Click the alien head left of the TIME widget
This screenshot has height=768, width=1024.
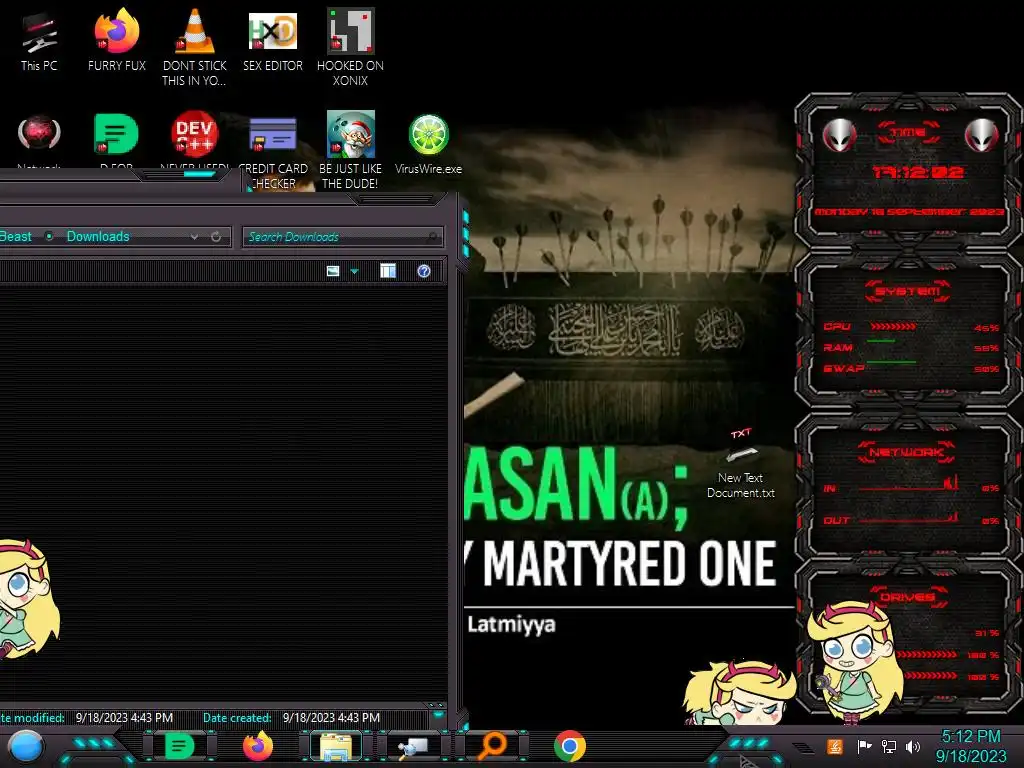tap(839, 136)
